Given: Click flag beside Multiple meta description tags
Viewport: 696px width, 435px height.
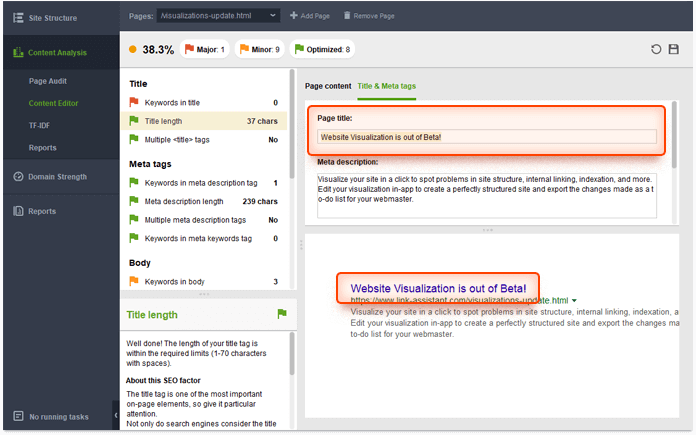Looking at the screenshot, I should 134,220.
